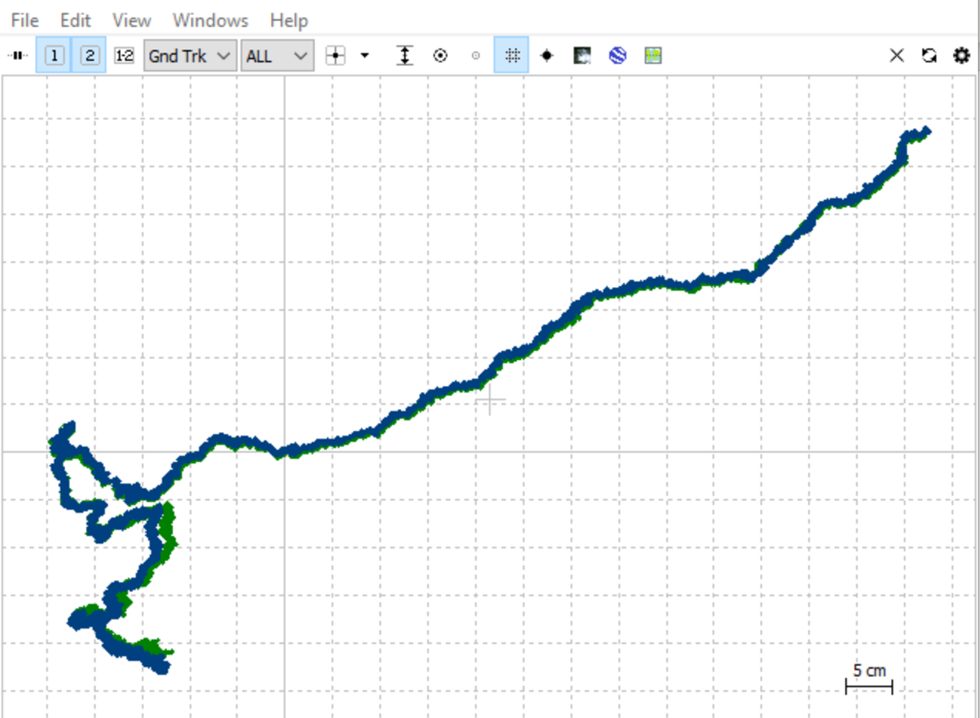Click the green grid map icon
Viewport: 980px width, 718px height.
(x=653, y=56)
